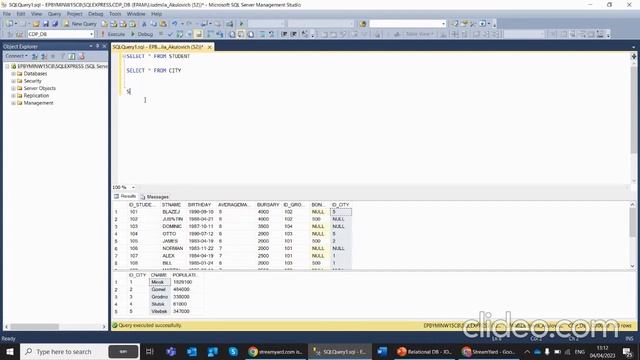Viewport: 640px width, 360px height.
Task: Open the Skype icon on taskbar
Action: (x=233, y=351)
